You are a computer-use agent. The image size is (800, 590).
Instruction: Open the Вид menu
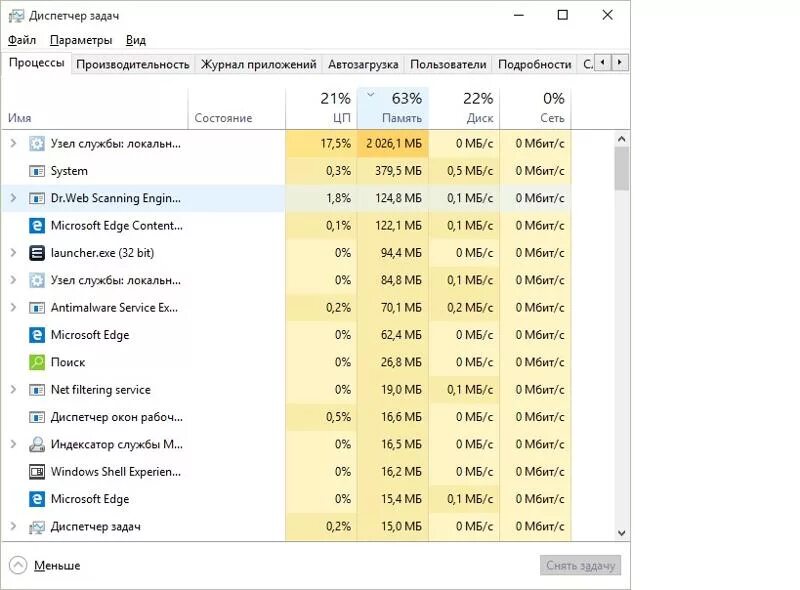(136, 40)
